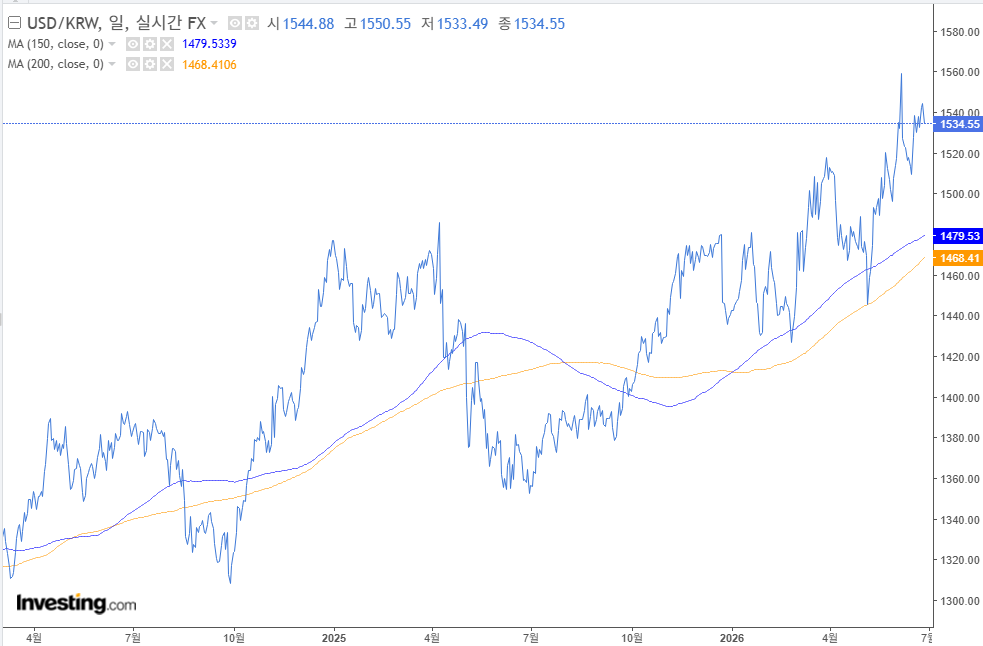Open settings gear for MA 200 indicator
Image resolution: width=983 pixels, height=646 pixels.
(150, 64)
